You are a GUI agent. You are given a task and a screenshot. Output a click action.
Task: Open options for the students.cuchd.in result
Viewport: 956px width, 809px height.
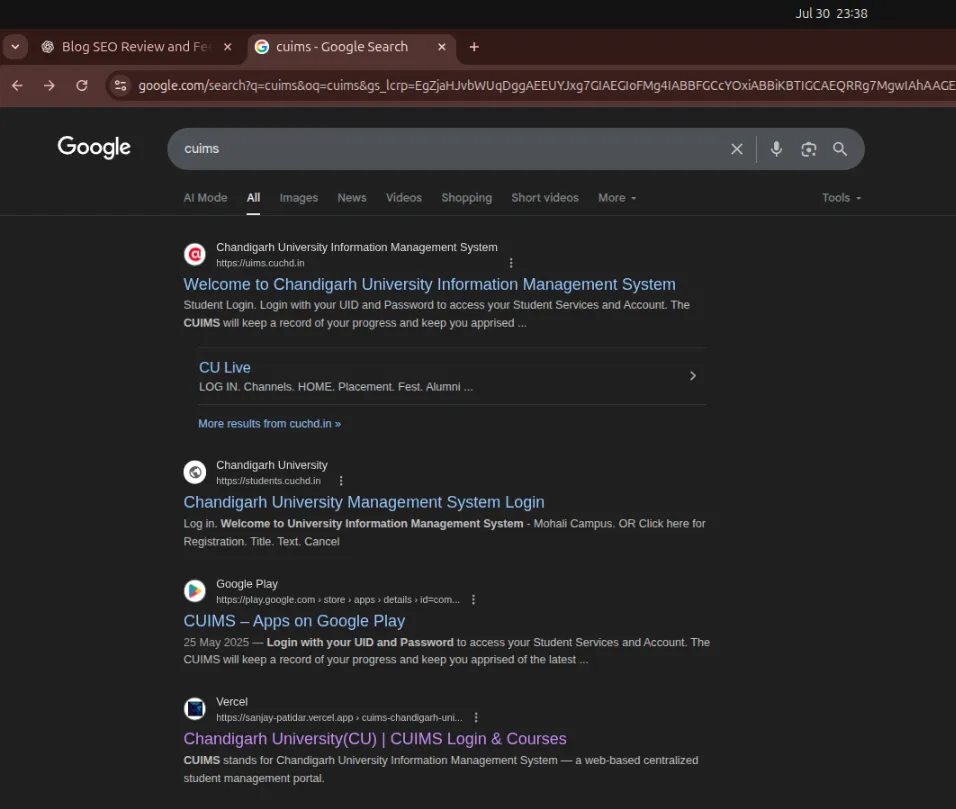[x=341, y=480]
